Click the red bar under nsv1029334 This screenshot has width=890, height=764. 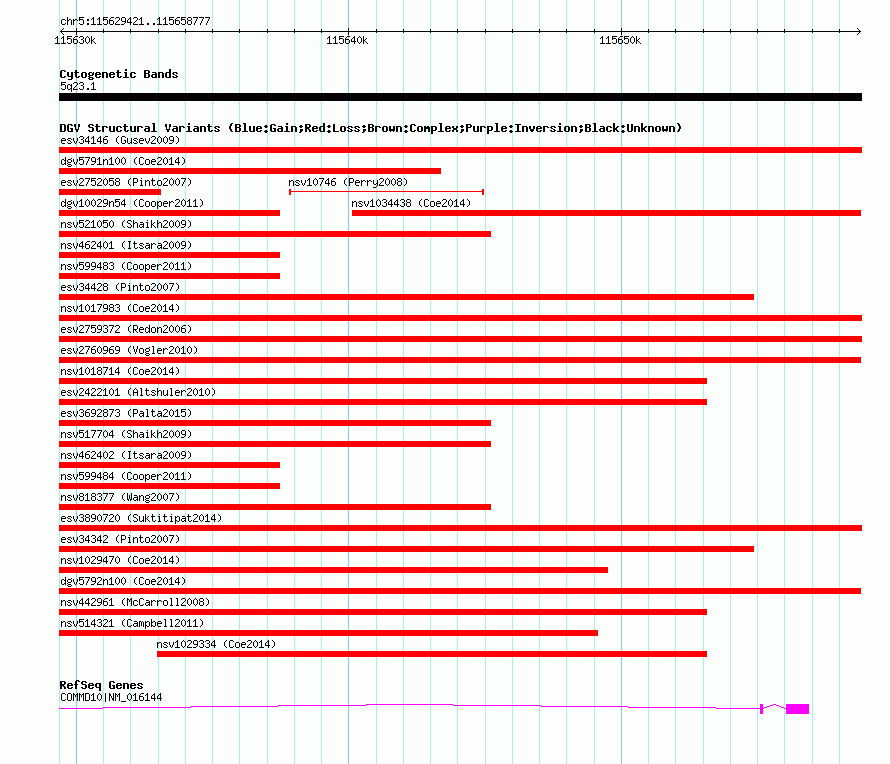[432, 654]
